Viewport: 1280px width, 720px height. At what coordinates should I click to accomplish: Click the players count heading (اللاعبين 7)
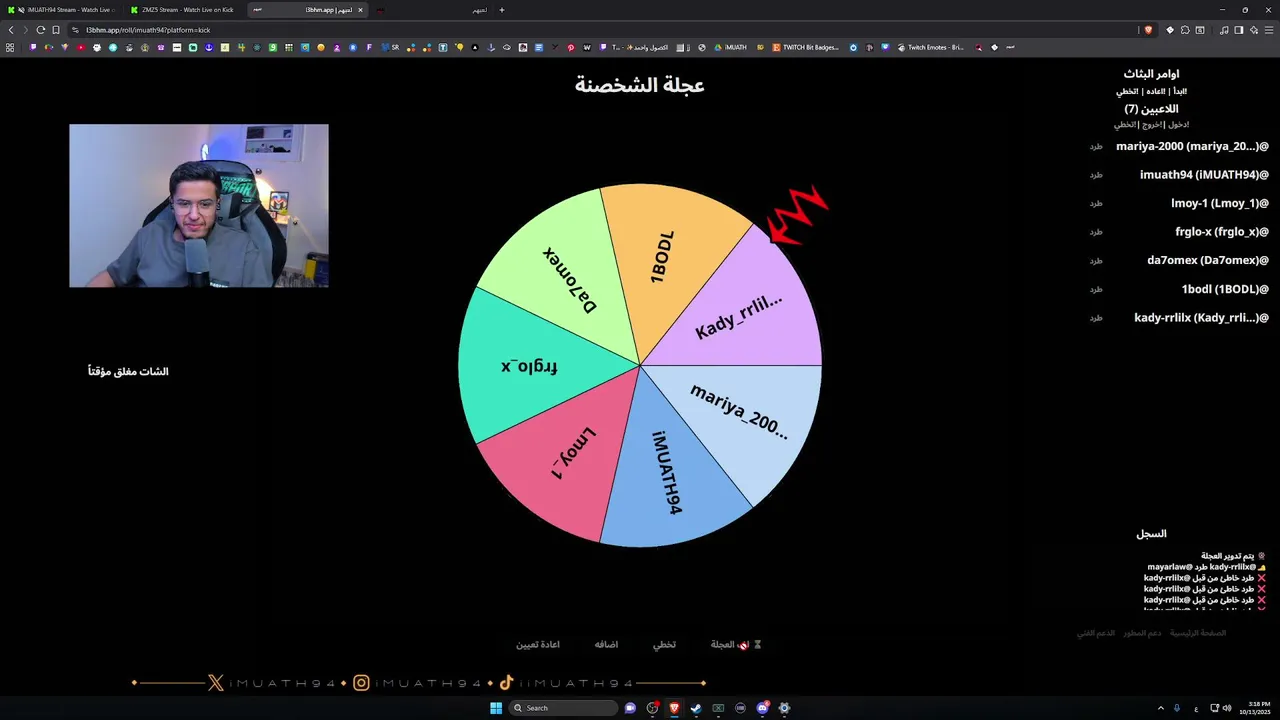pos(1151,109)
